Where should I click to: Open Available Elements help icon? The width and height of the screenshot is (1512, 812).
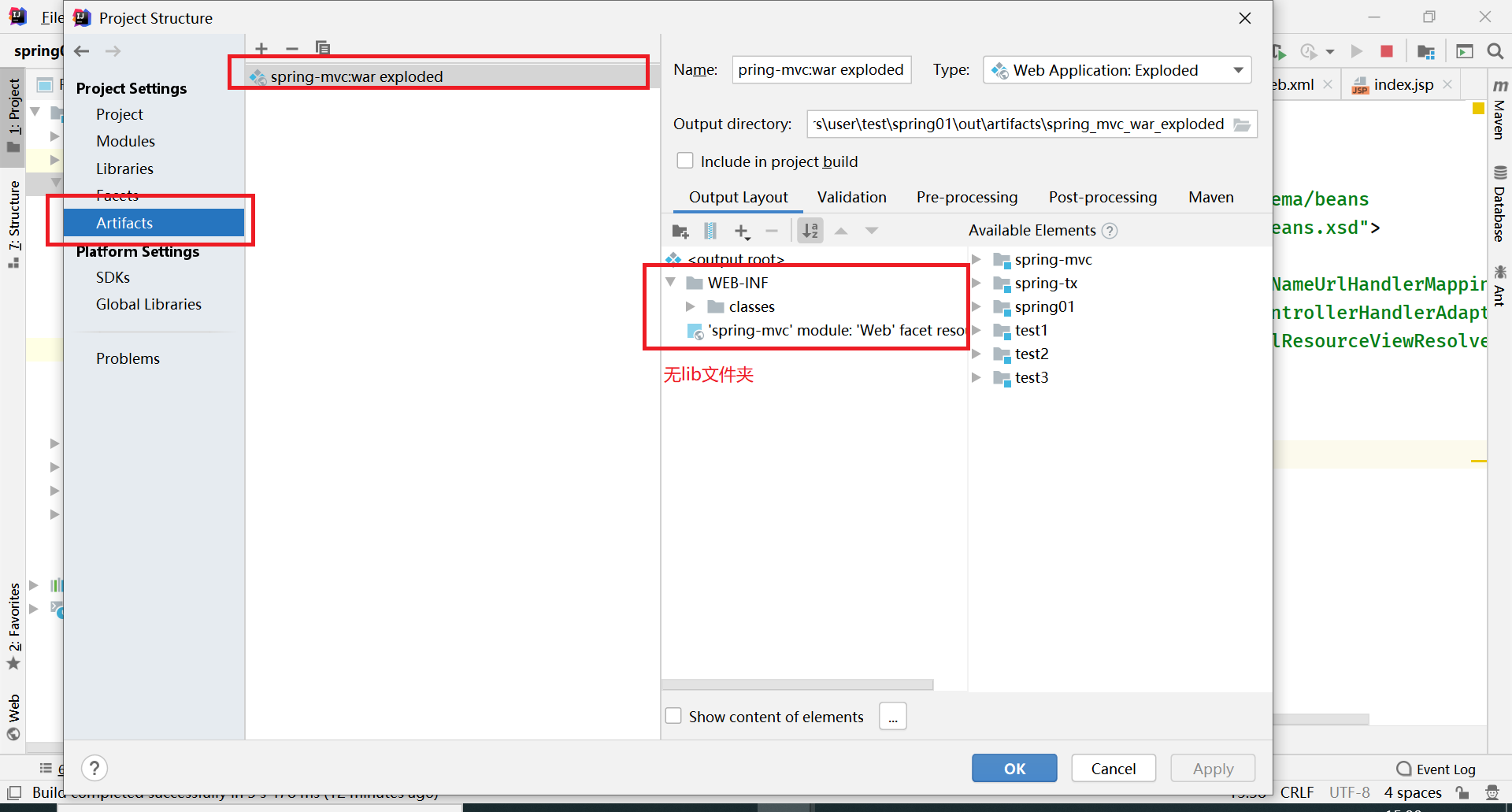(1110, 231)
